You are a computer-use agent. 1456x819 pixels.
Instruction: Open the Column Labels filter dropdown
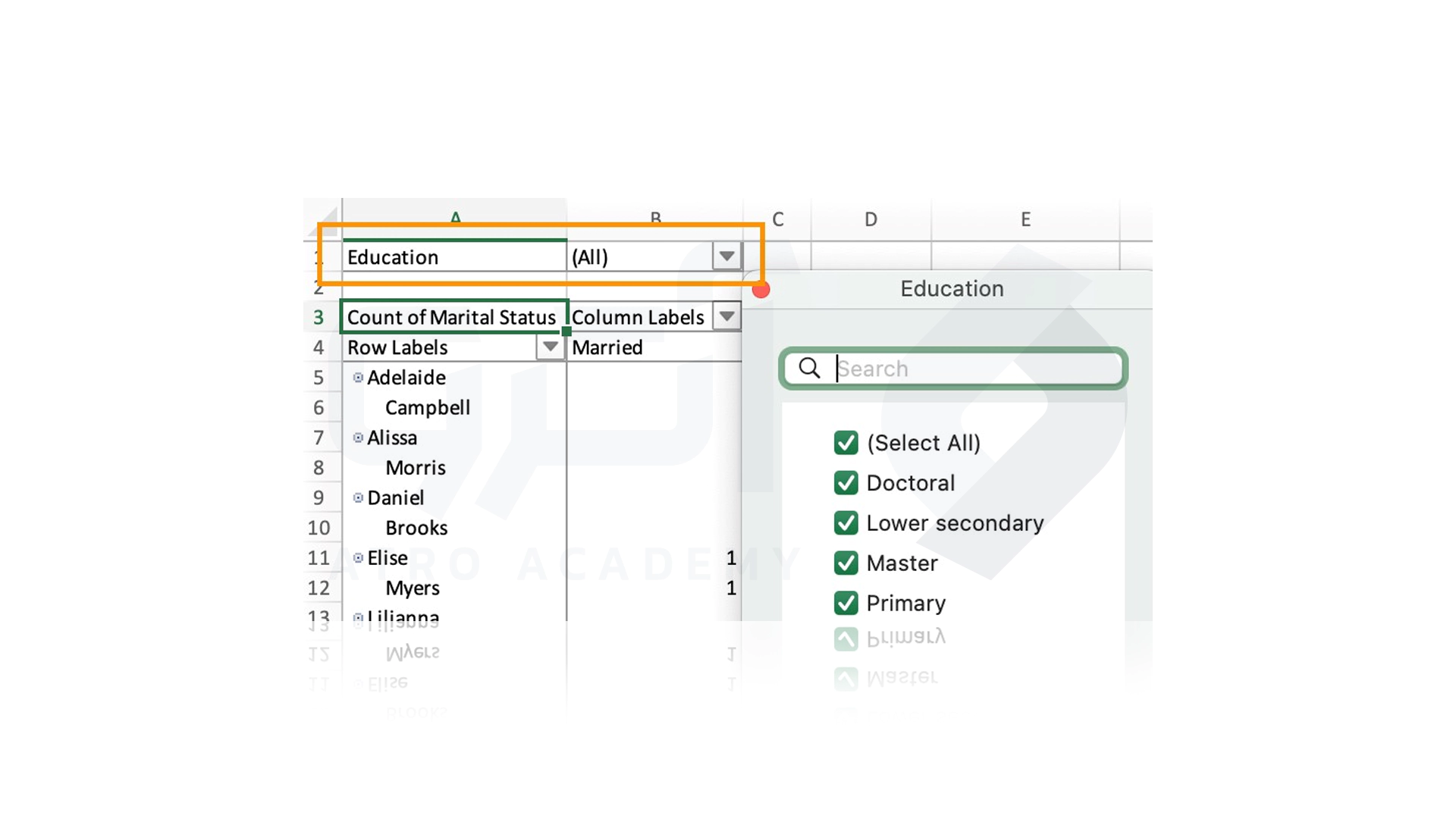point(726,316)
